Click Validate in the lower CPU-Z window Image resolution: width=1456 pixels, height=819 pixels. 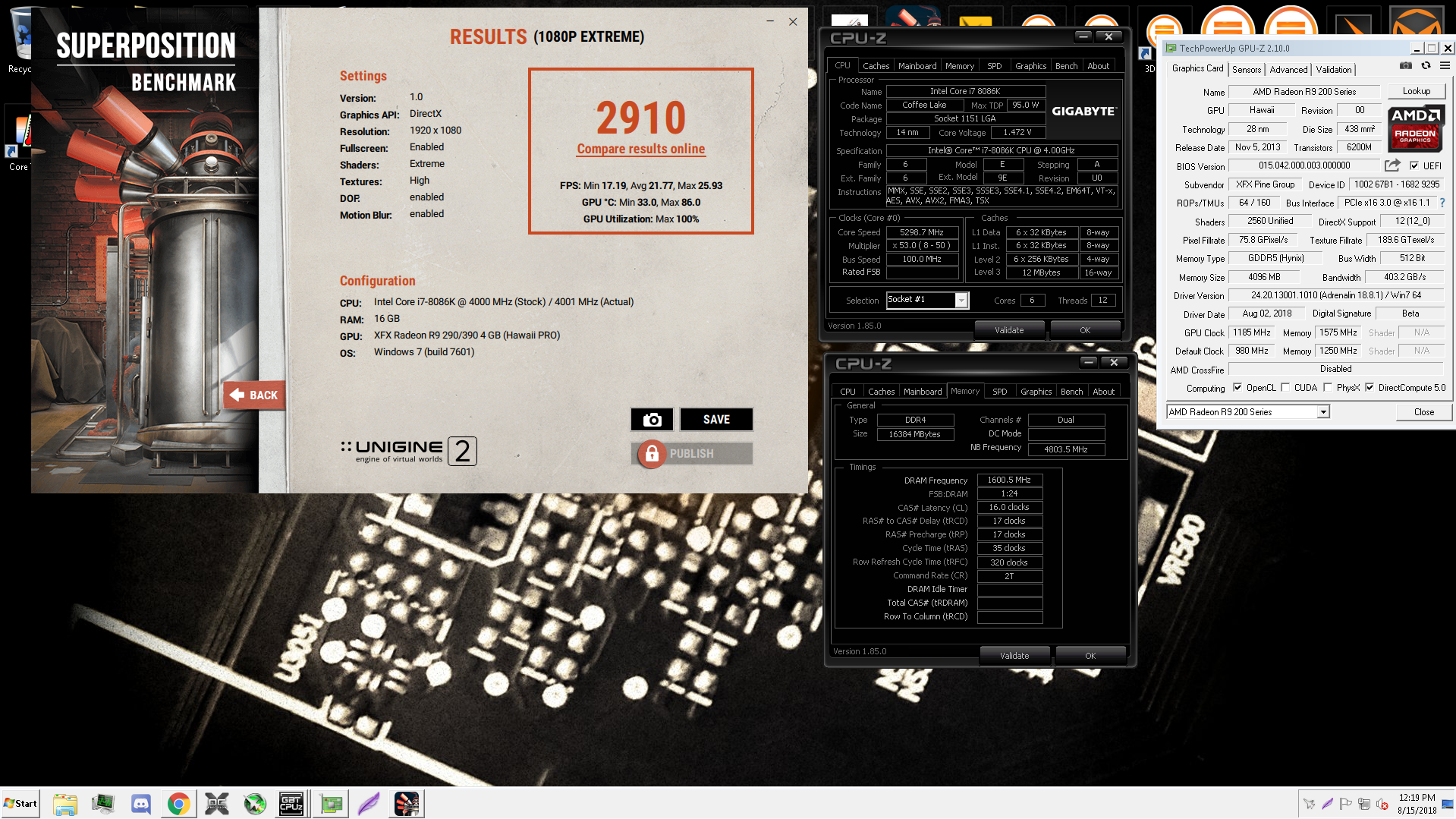(1014, 656)
